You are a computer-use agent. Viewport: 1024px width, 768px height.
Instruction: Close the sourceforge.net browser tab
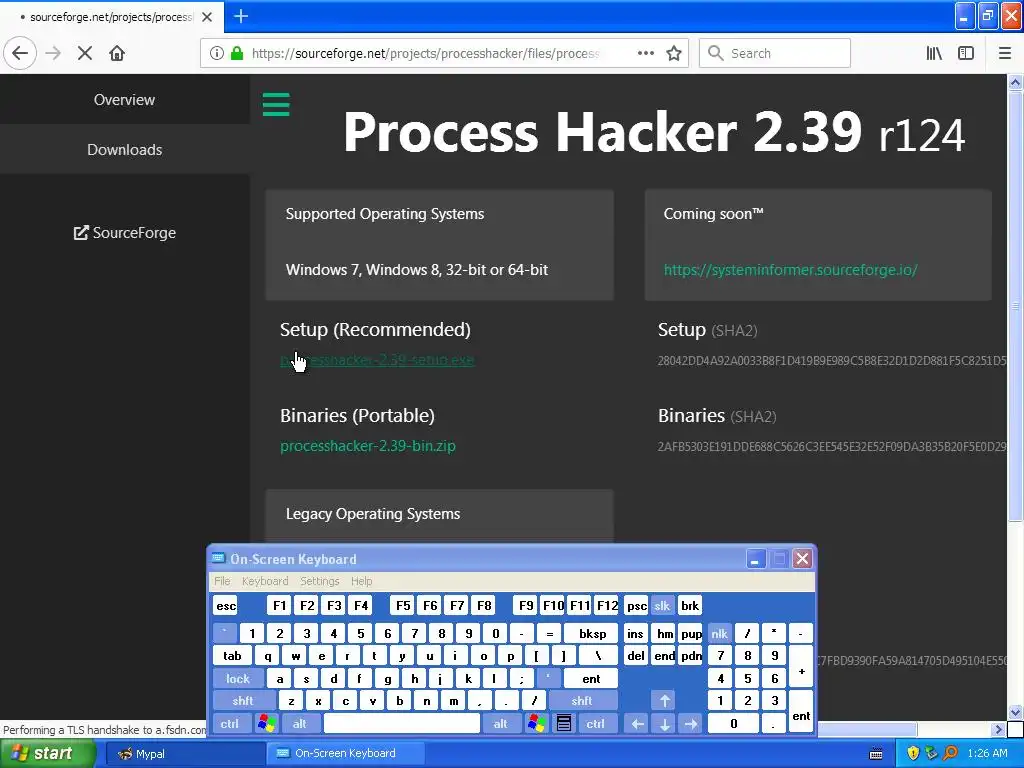pos(207,17)
